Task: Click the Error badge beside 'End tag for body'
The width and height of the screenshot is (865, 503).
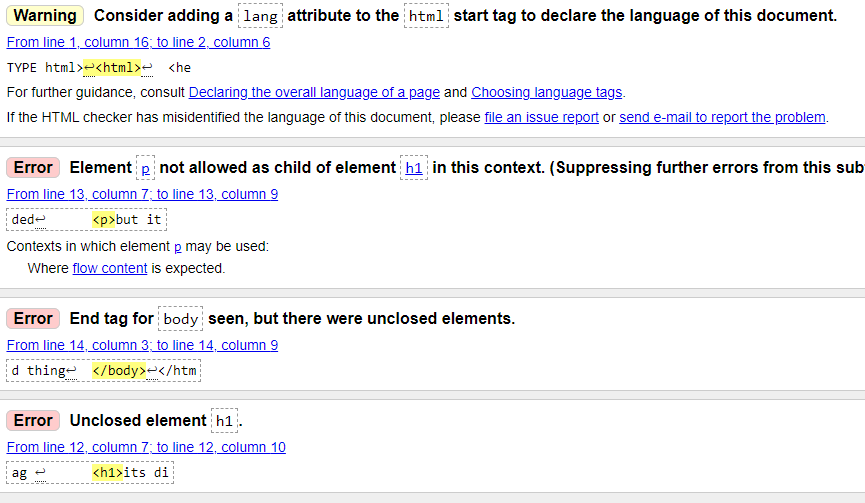Action: (33, 318)
